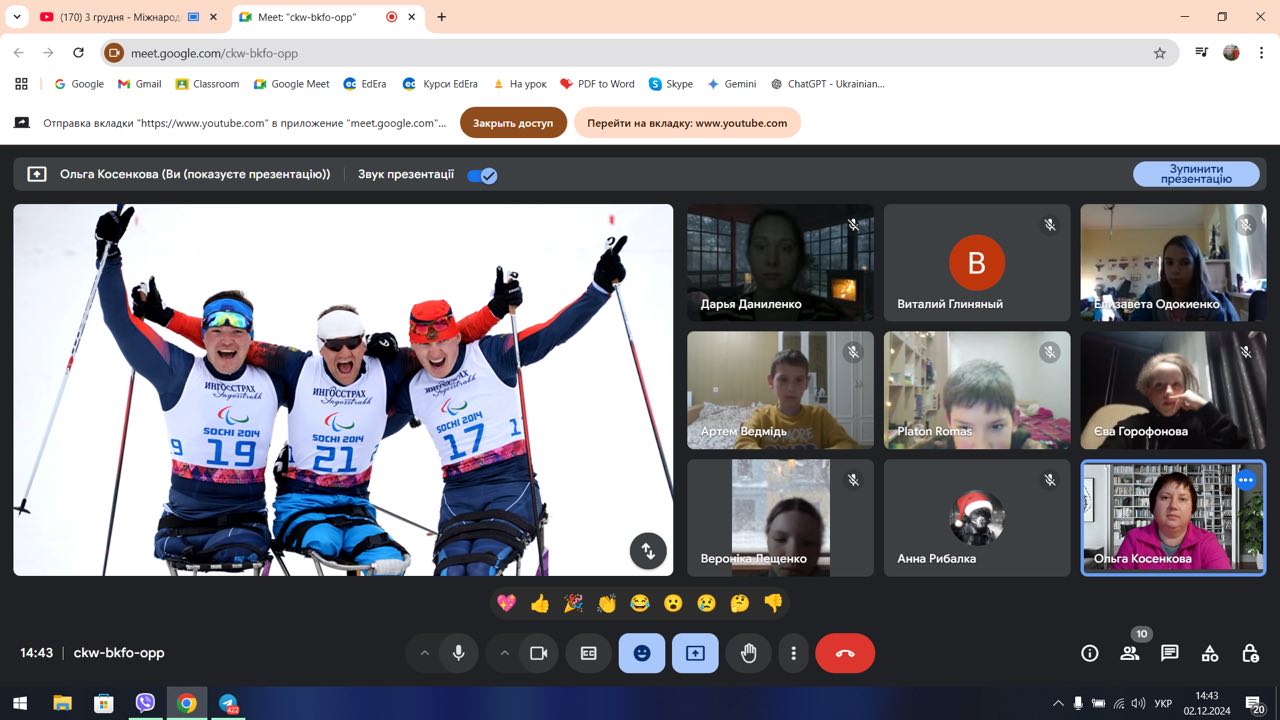Open more options three-dot menu
This screenshot has height=720, width=1280.
point(793,653)
